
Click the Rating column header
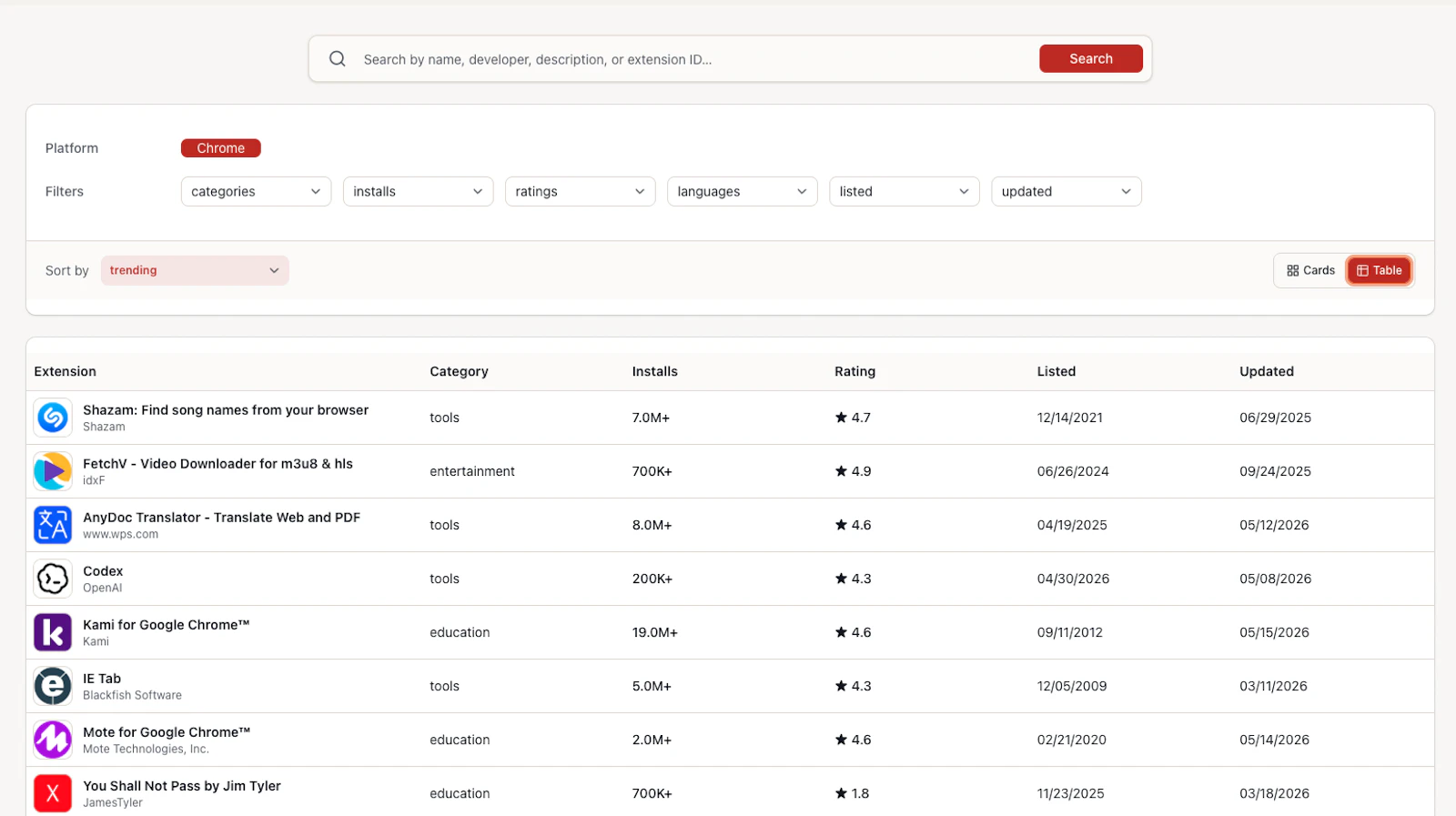click(855, 371)
